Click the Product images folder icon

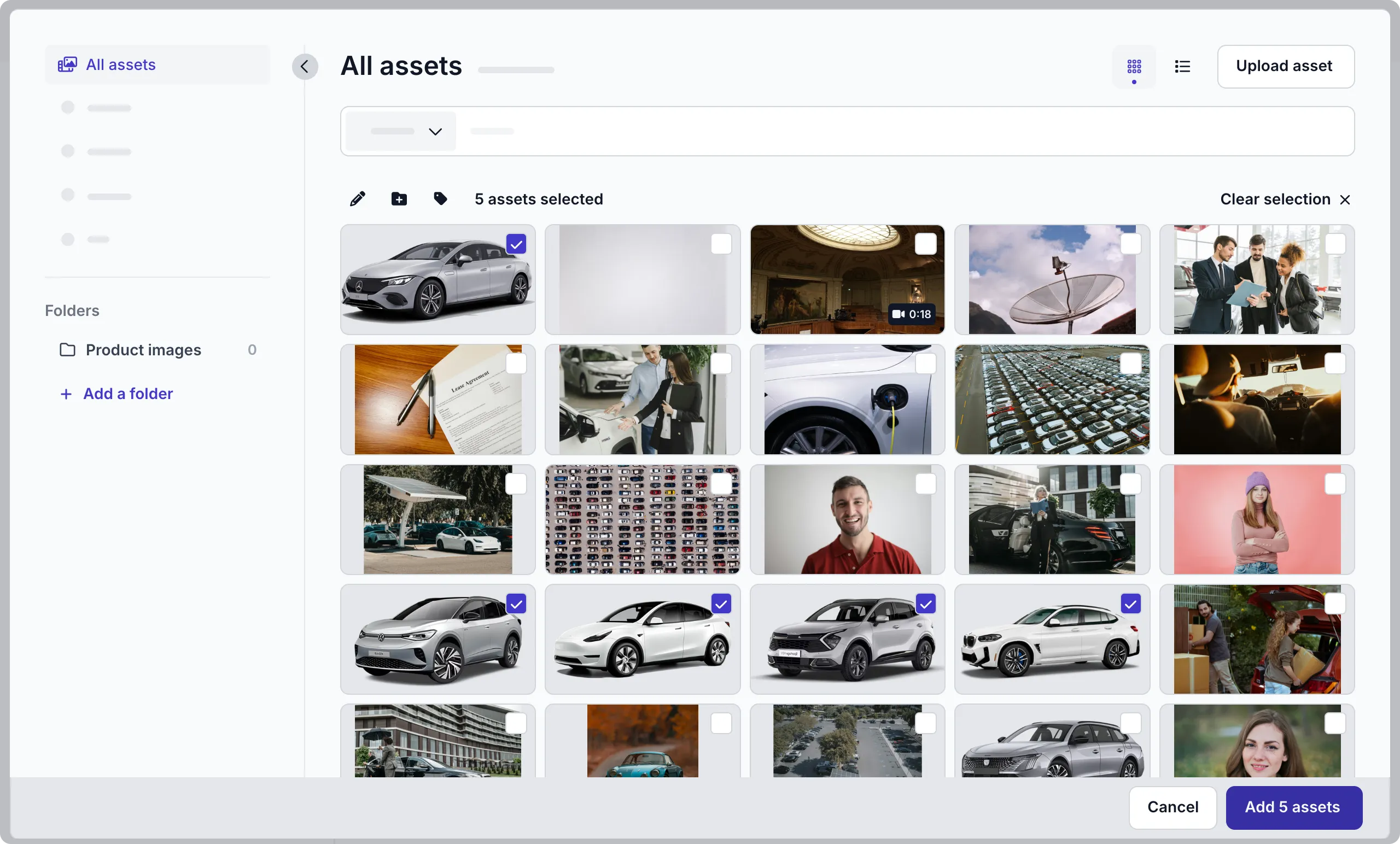coord(68,349)
